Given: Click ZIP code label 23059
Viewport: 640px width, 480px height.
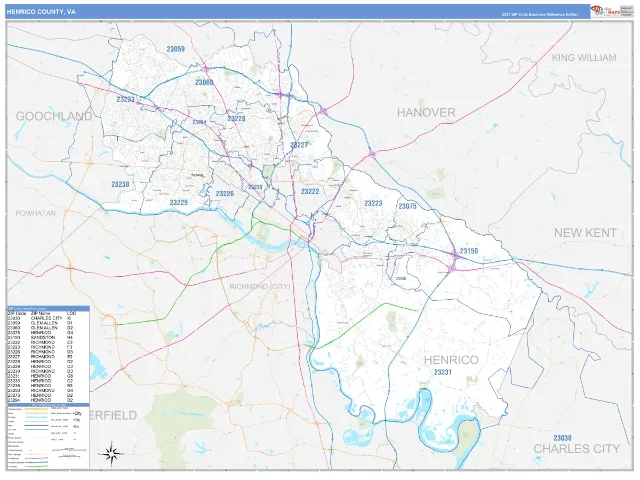Looking at the screenshot, I should [176, 49].
